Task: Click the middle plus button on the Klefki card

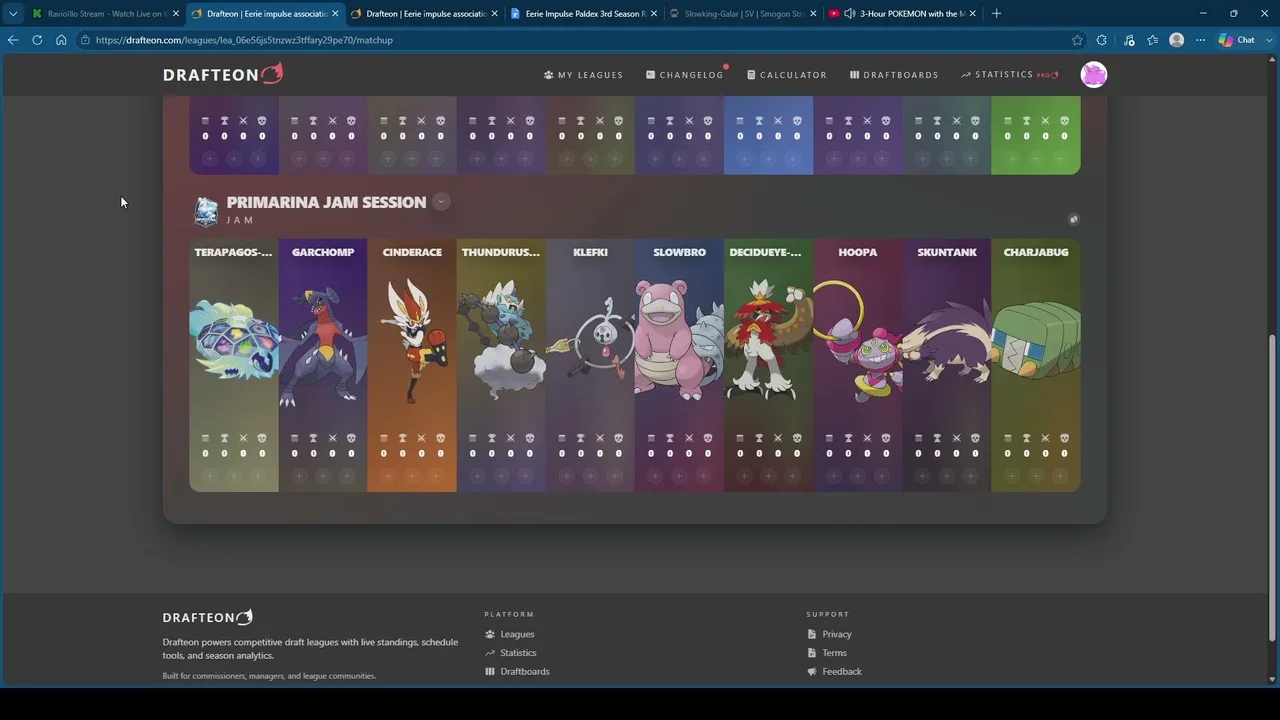Action: [x=590, y=476]
